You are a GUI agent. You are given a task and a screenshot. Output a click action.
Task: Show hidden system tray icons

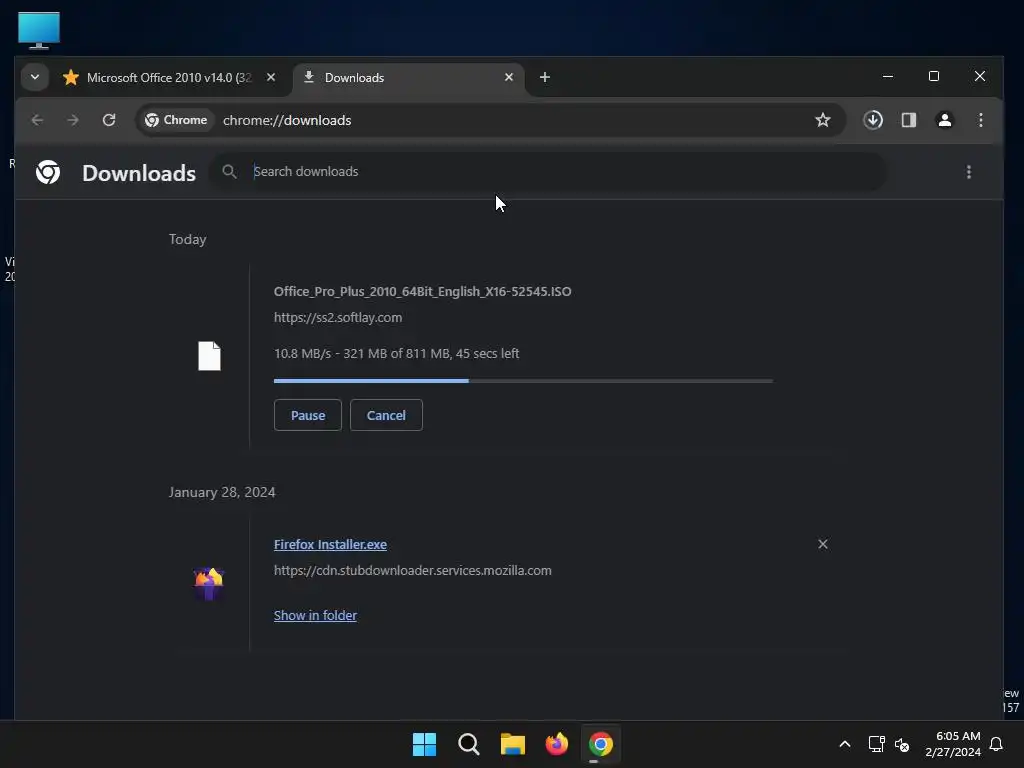(844, 744)
